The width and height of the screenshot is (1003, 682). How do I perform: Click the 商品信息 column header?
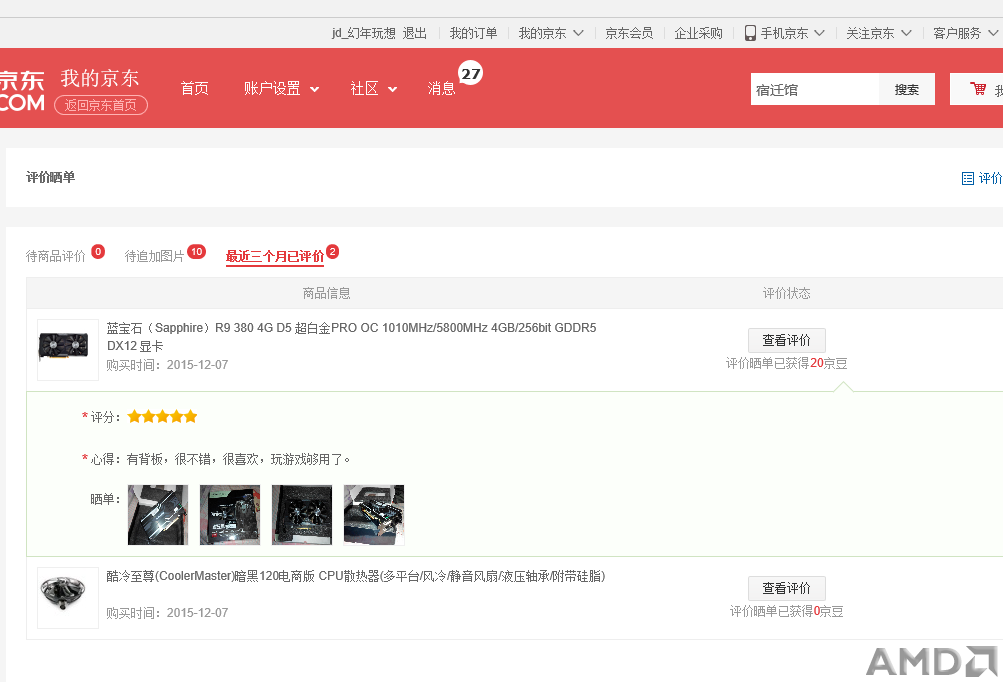[x=327, y=293]
